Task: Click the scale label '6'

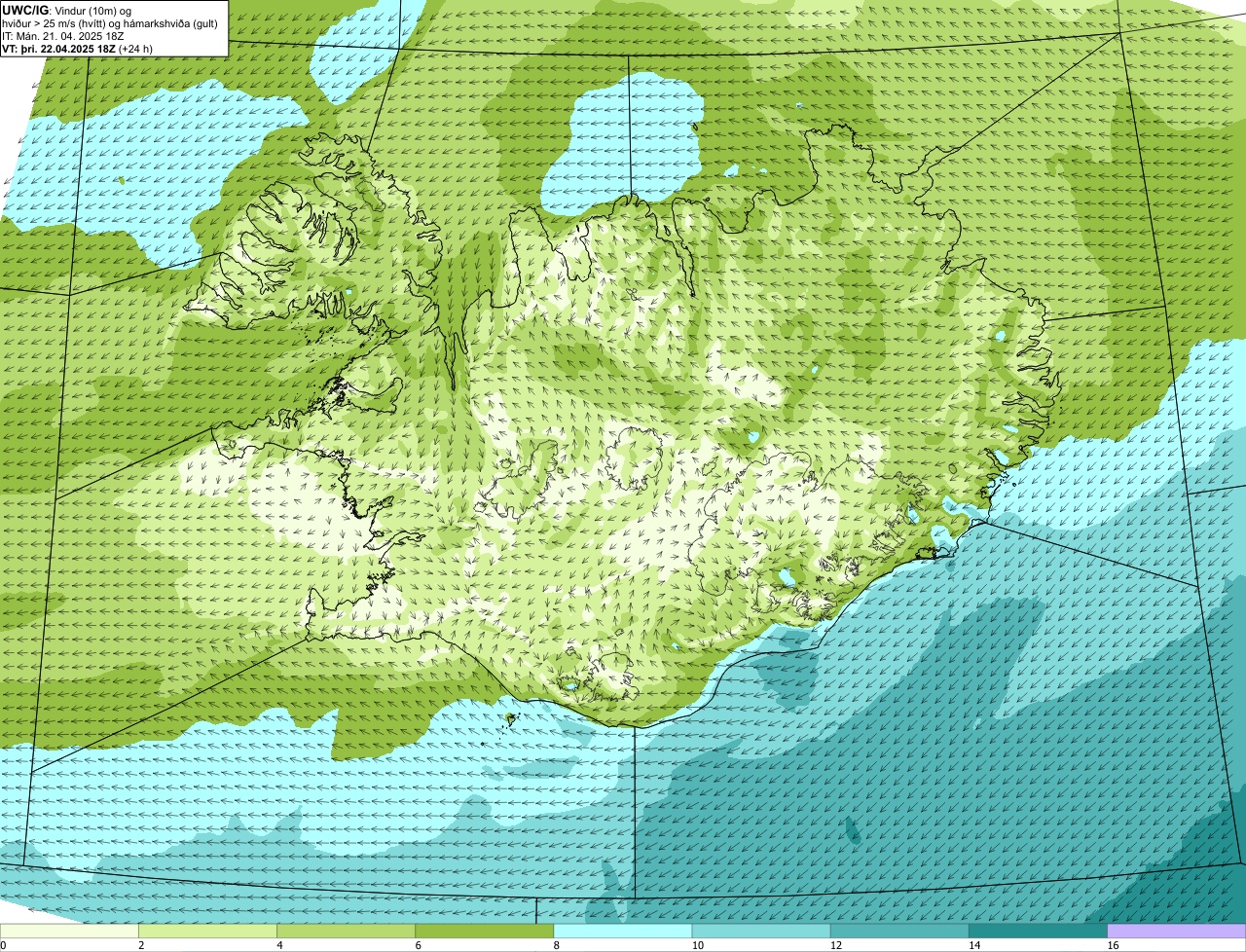Action: click(419, 945)
